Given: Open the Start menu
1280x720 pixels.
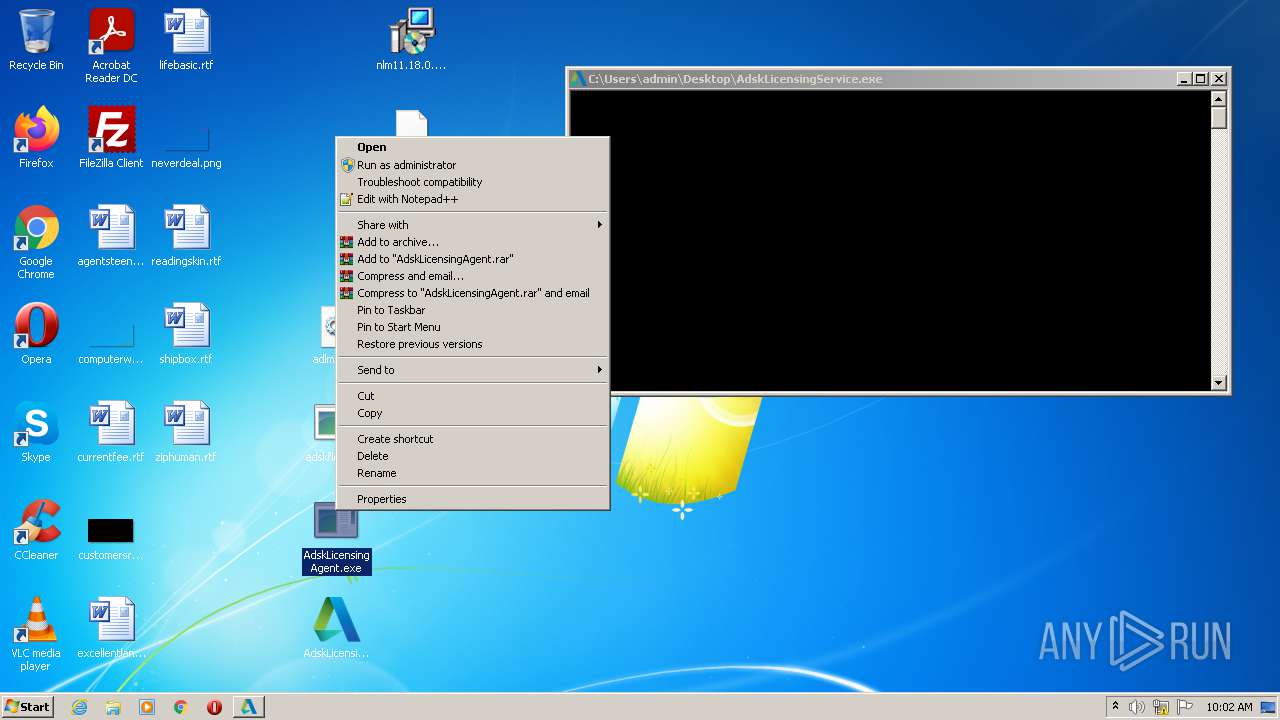Looking at the screenshot, I should tap(28, 707).
